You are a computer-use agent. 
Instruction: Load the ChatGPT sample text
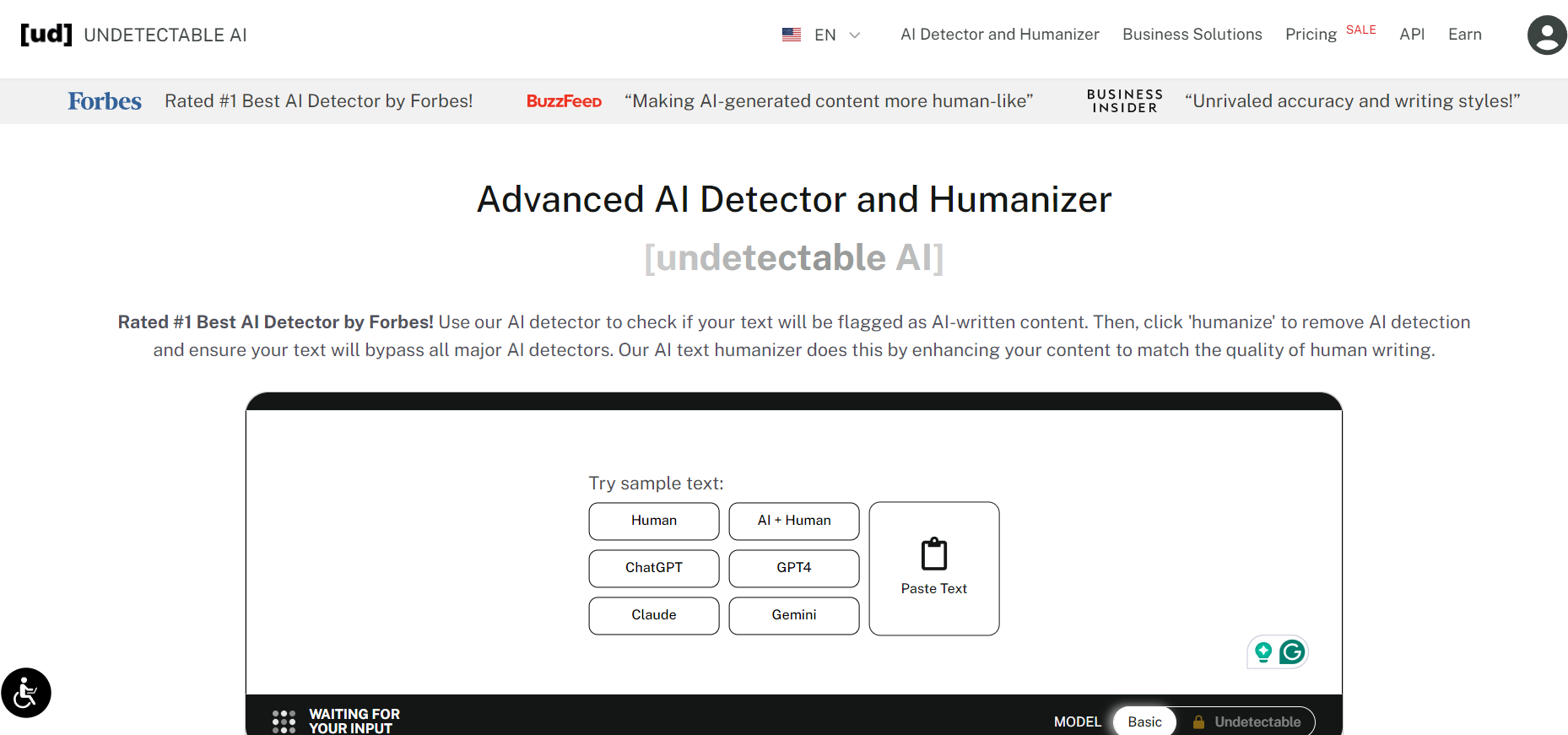[x=654, y=568]
